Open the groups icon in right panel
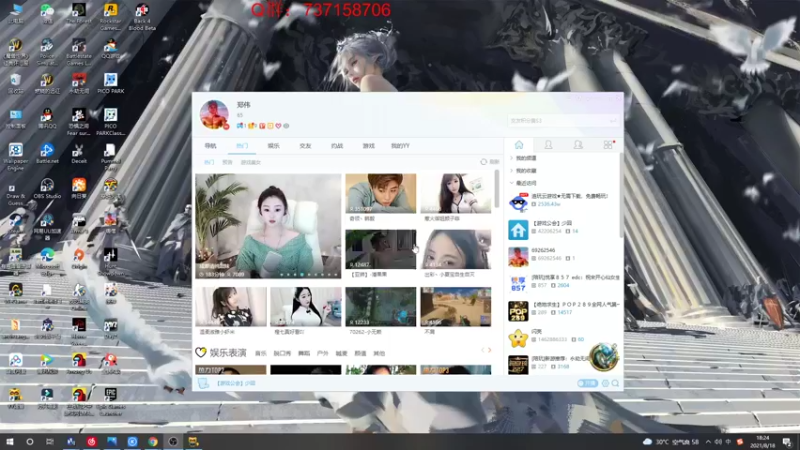The width and height of the screenshot is (800, 450). click(x=578, y=145)
